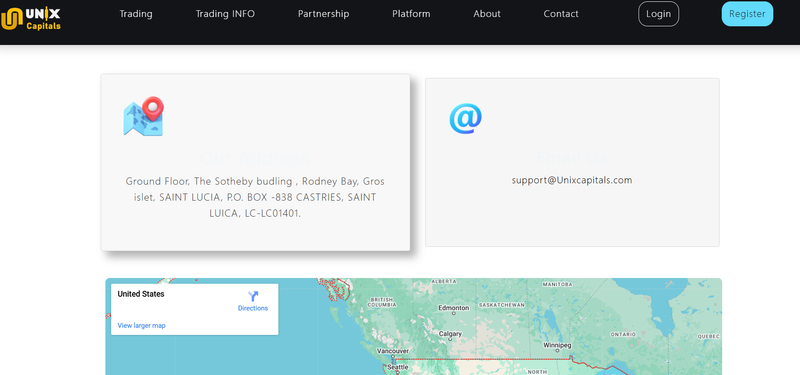Click the blue @ email icon
800x375 pixels.
click(465, 118)
